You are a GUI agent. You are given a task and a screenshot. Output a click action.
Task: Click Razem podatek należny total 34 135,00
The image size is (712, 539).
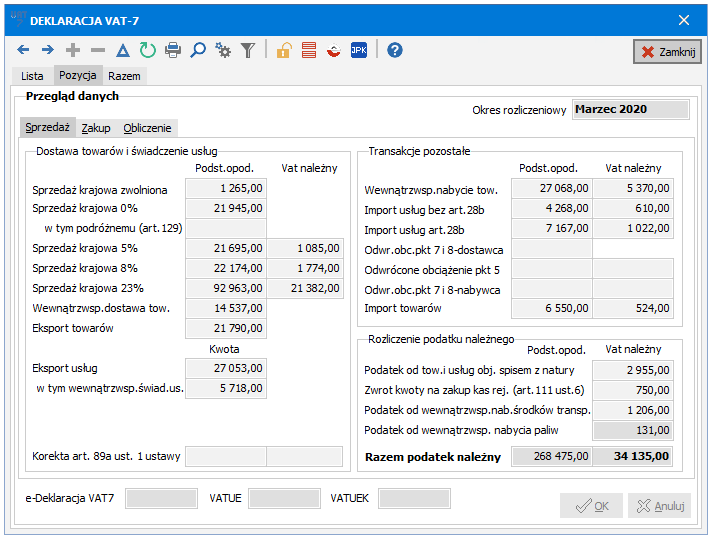[633, 456]
